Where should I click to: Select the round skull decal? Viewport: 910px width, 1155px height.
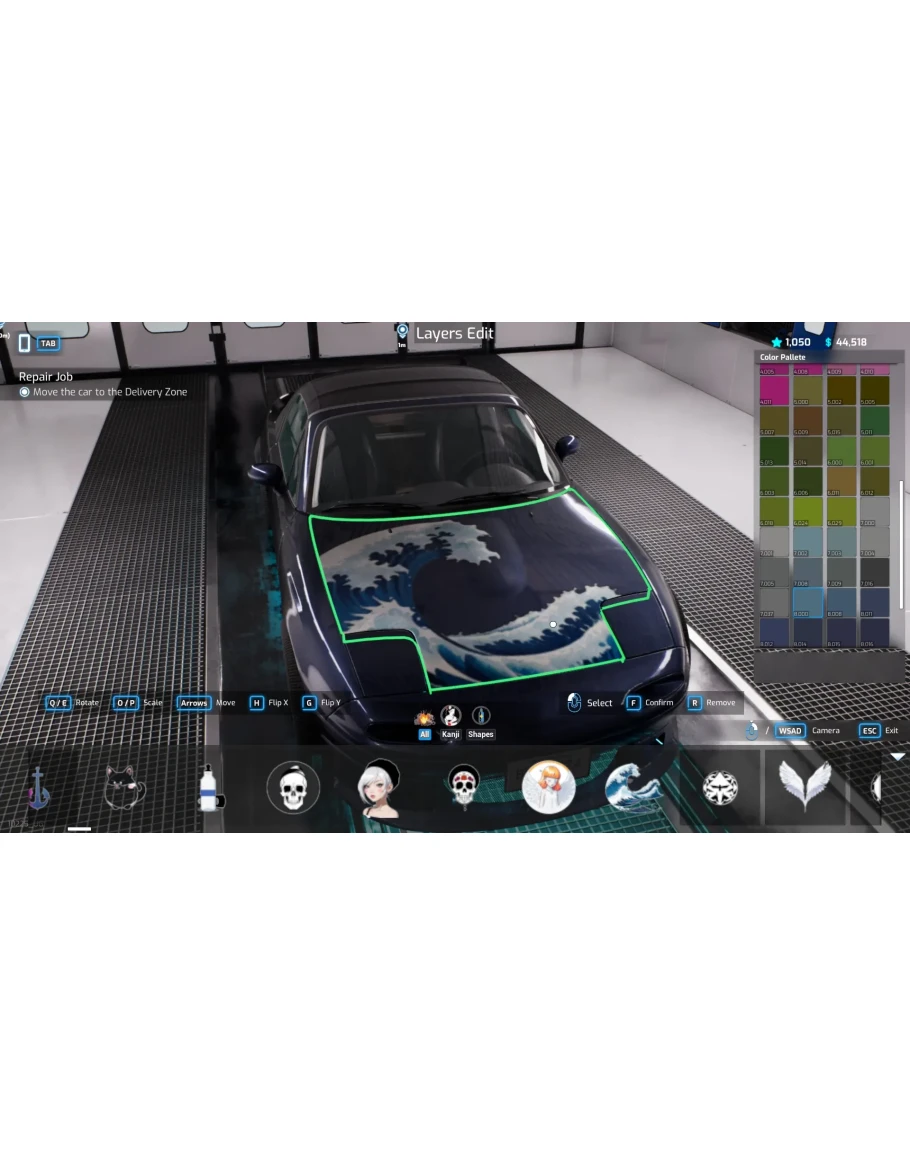[293, 788]
